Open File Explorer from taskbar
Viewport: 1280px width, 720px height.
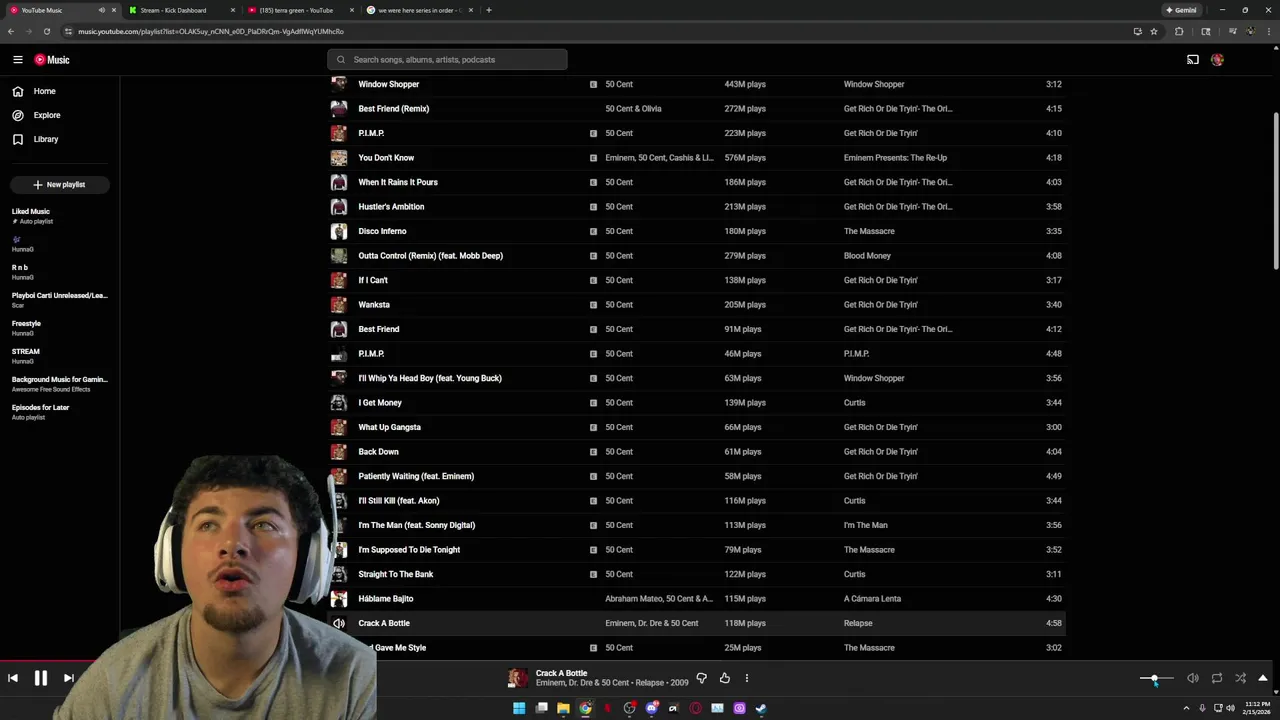click(x=563, y=708)
